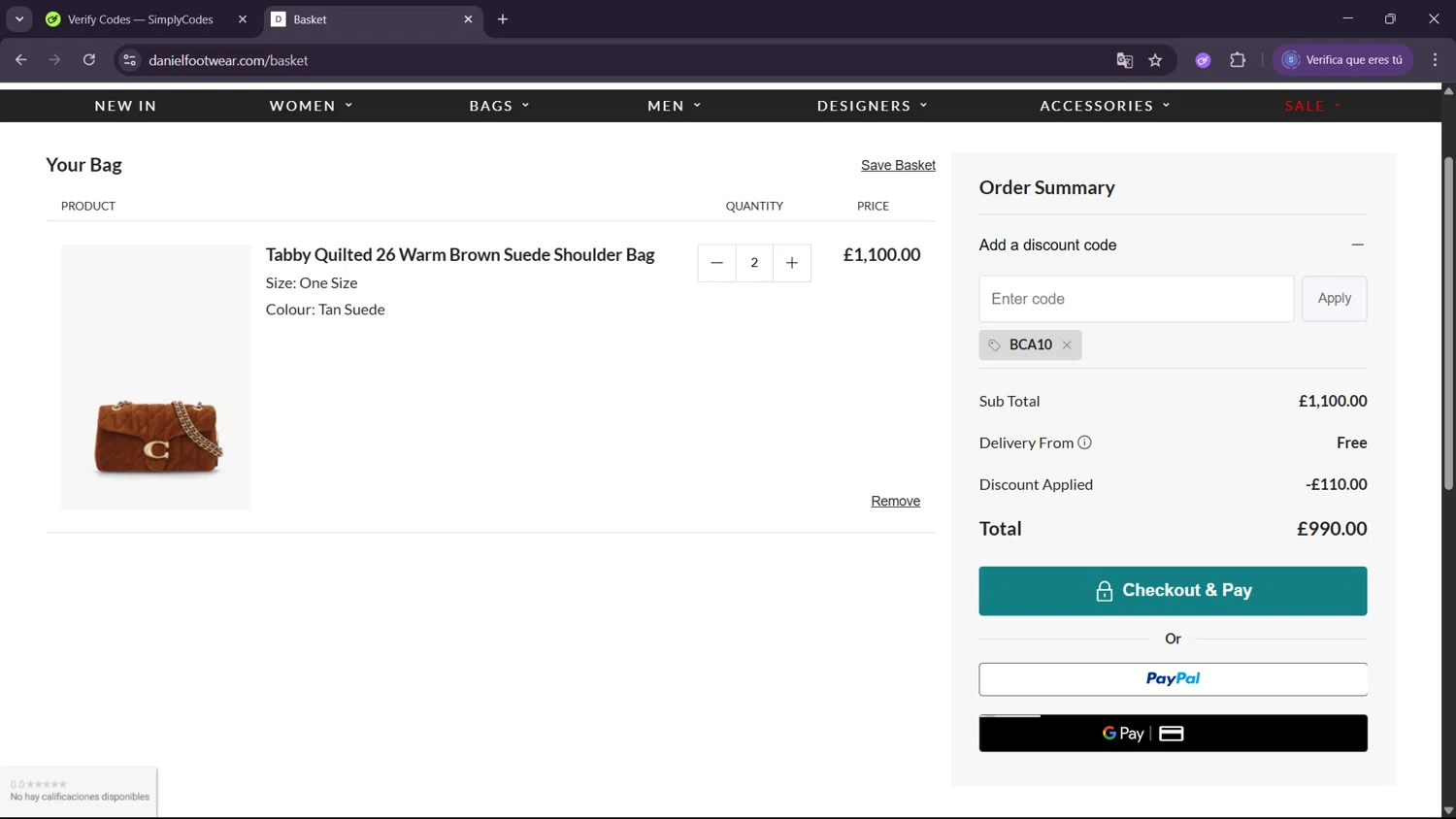This screenshot has width=1456, height=819.
Task: Open the tab search dropdown arrow
Action: coord(19,19)
